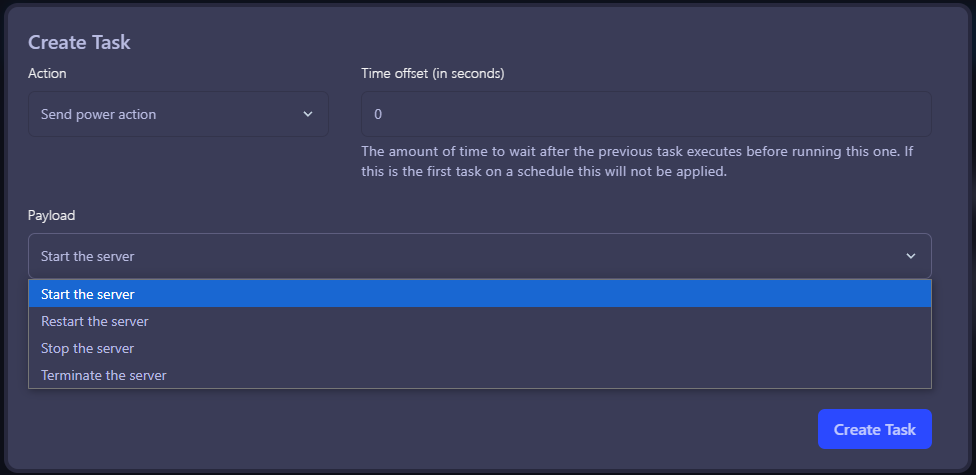The image size is (976, 475).
Task: Collapse the Payload select box
Action: [x=480, y=256]
